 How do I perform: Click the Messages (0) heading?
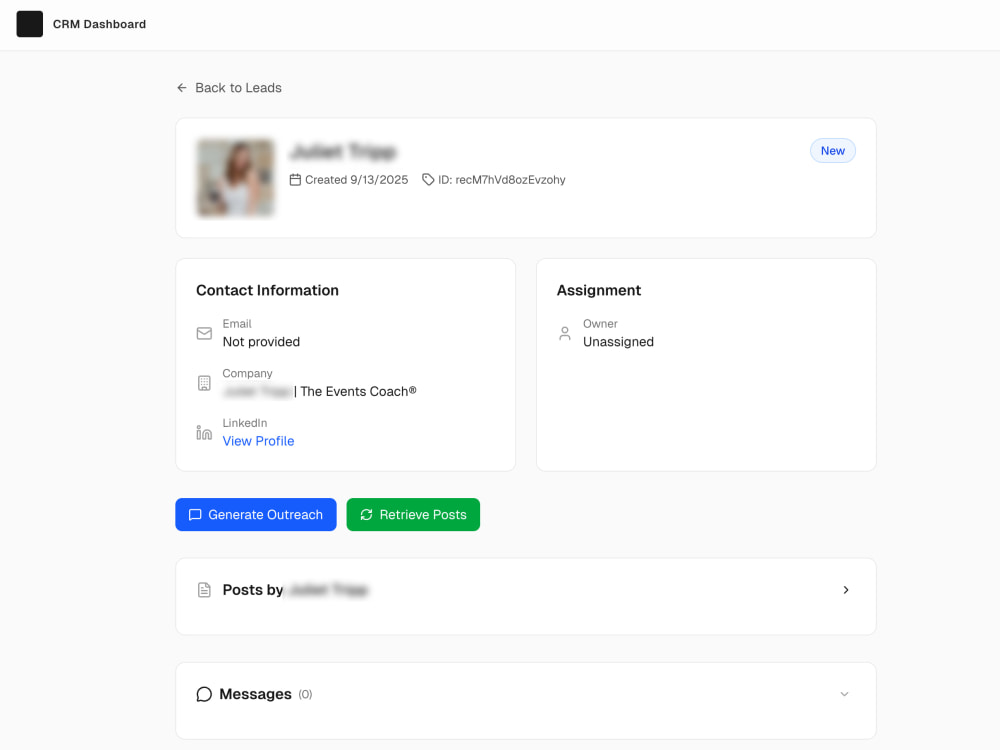(x=266, y=694)
